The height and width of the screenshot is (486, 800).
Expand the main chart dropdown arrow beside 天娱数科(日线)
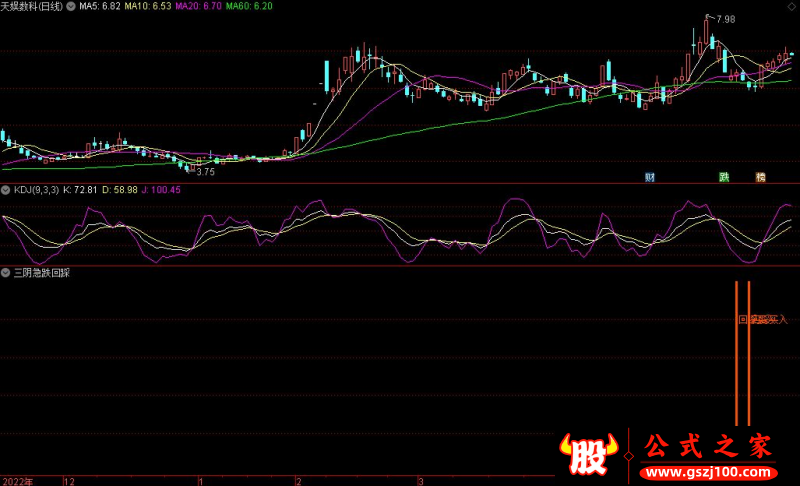(70, 6)
